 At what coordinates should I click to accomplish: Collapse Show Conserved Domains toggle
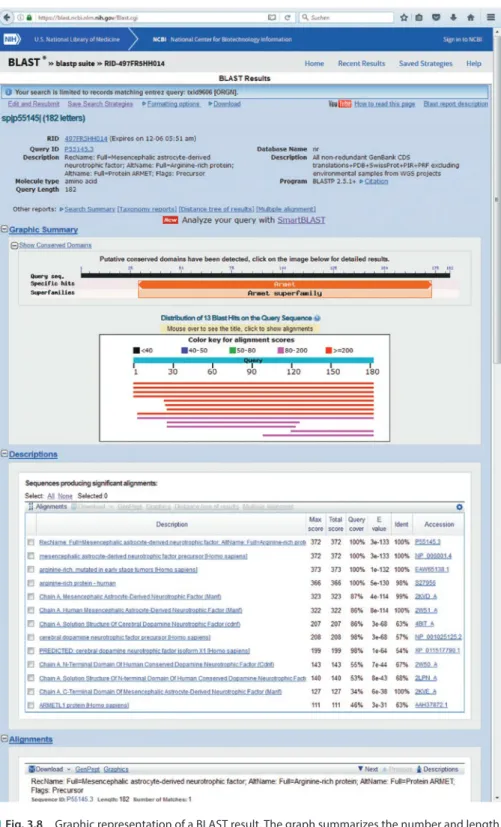coord(15,245)
